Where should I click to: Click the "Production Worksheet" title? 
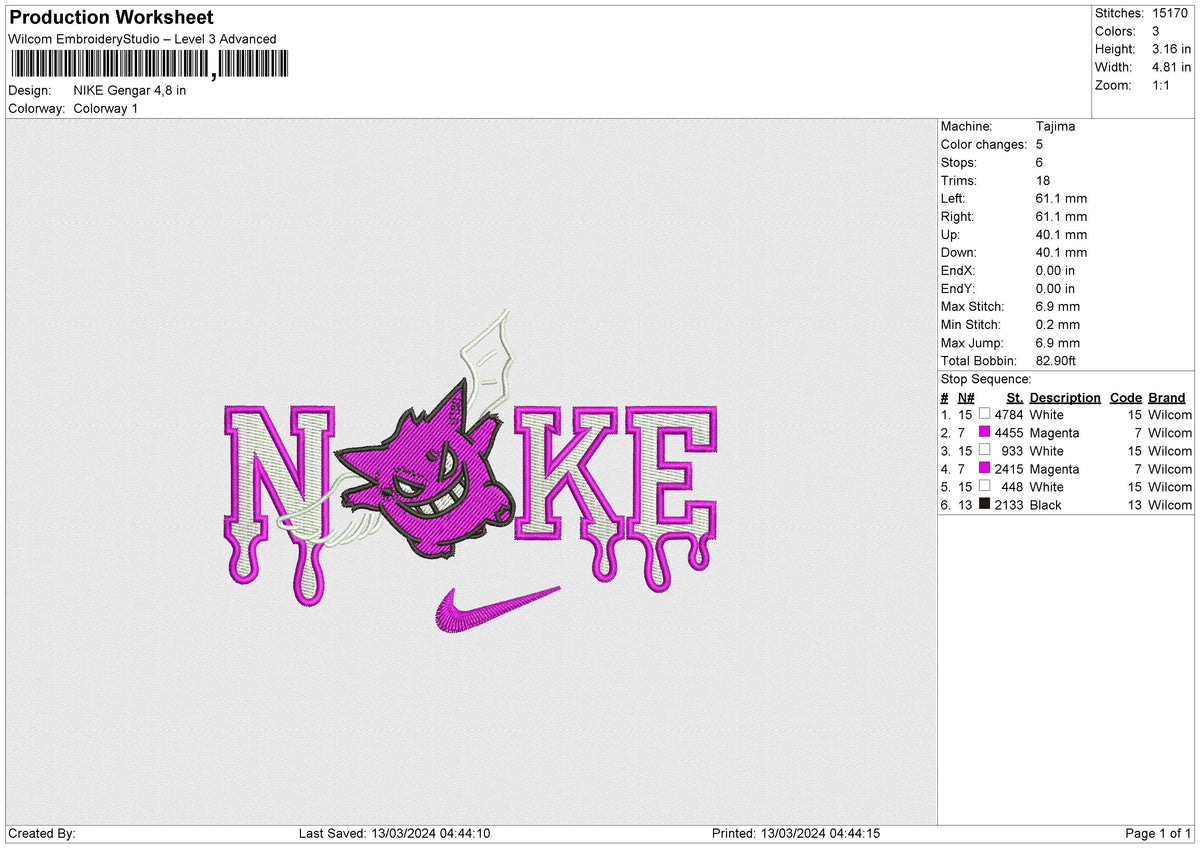pos(111,18)
